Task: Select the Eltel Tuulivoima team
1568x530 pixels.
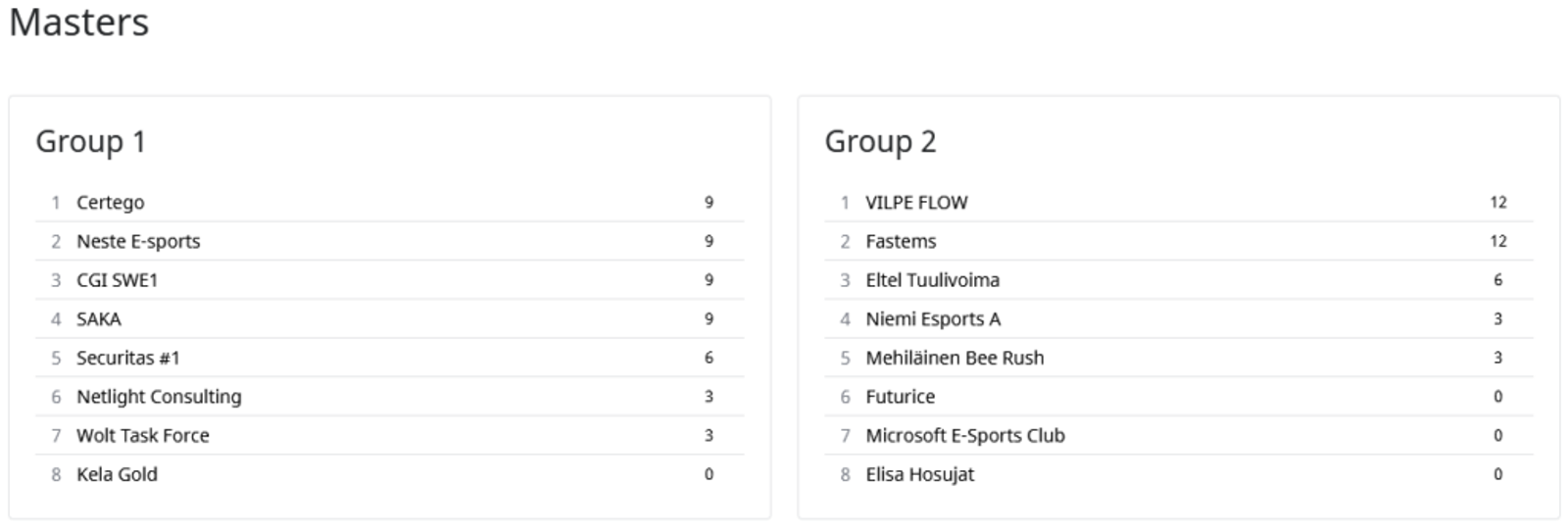Action: click(x=932, y=280)
